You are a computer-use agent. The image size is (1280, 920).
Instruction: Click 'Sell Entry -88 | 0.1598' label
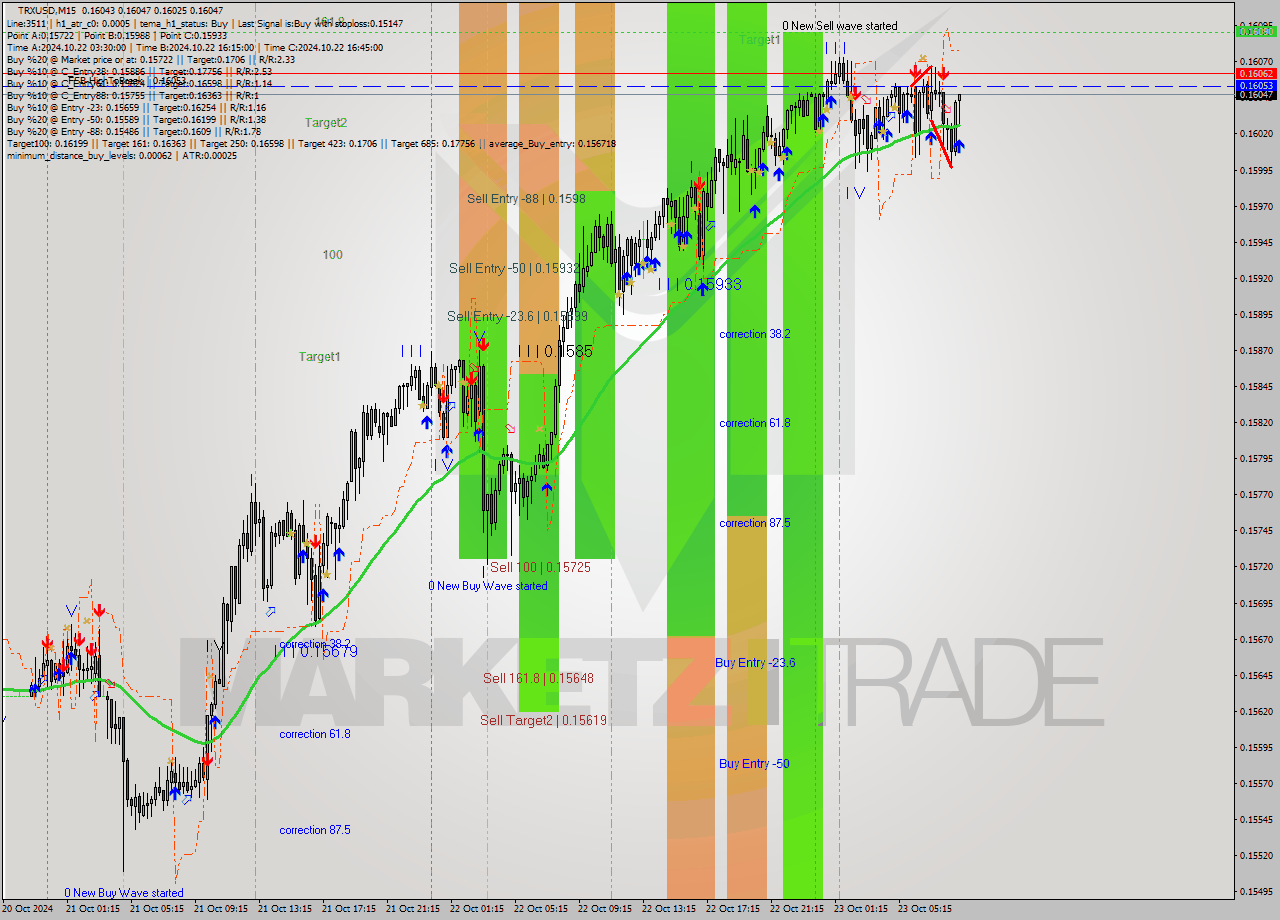(x=526, y=198)
